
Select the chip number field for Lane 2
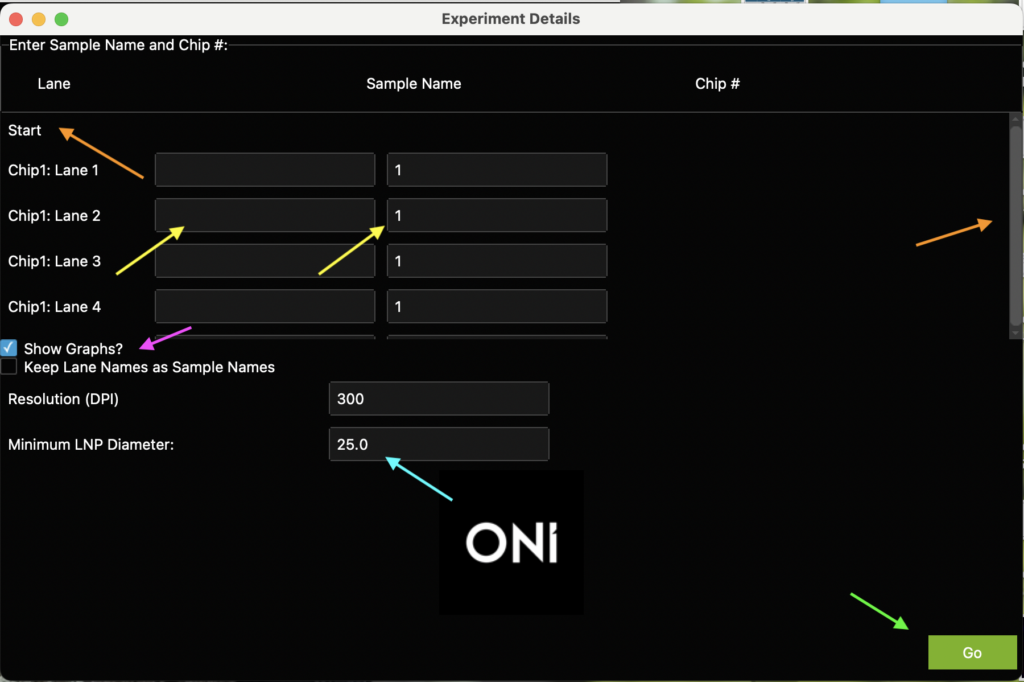tap(496, 215)
